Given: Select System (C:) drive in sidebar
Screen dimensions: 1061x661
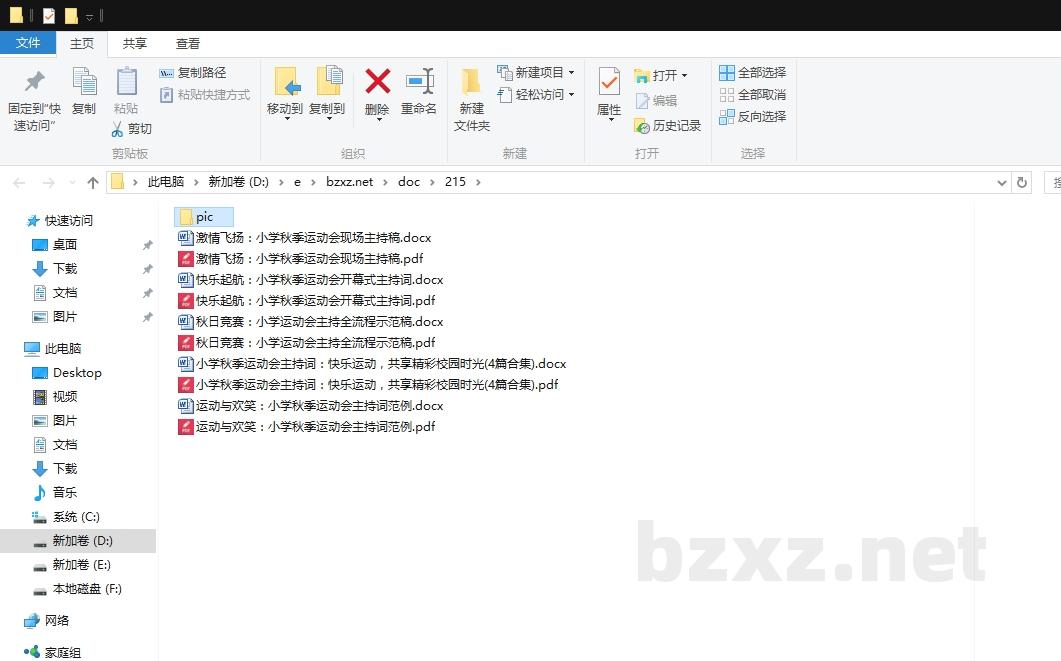Looking at the screenshot, I should click(x=76, y=517).
